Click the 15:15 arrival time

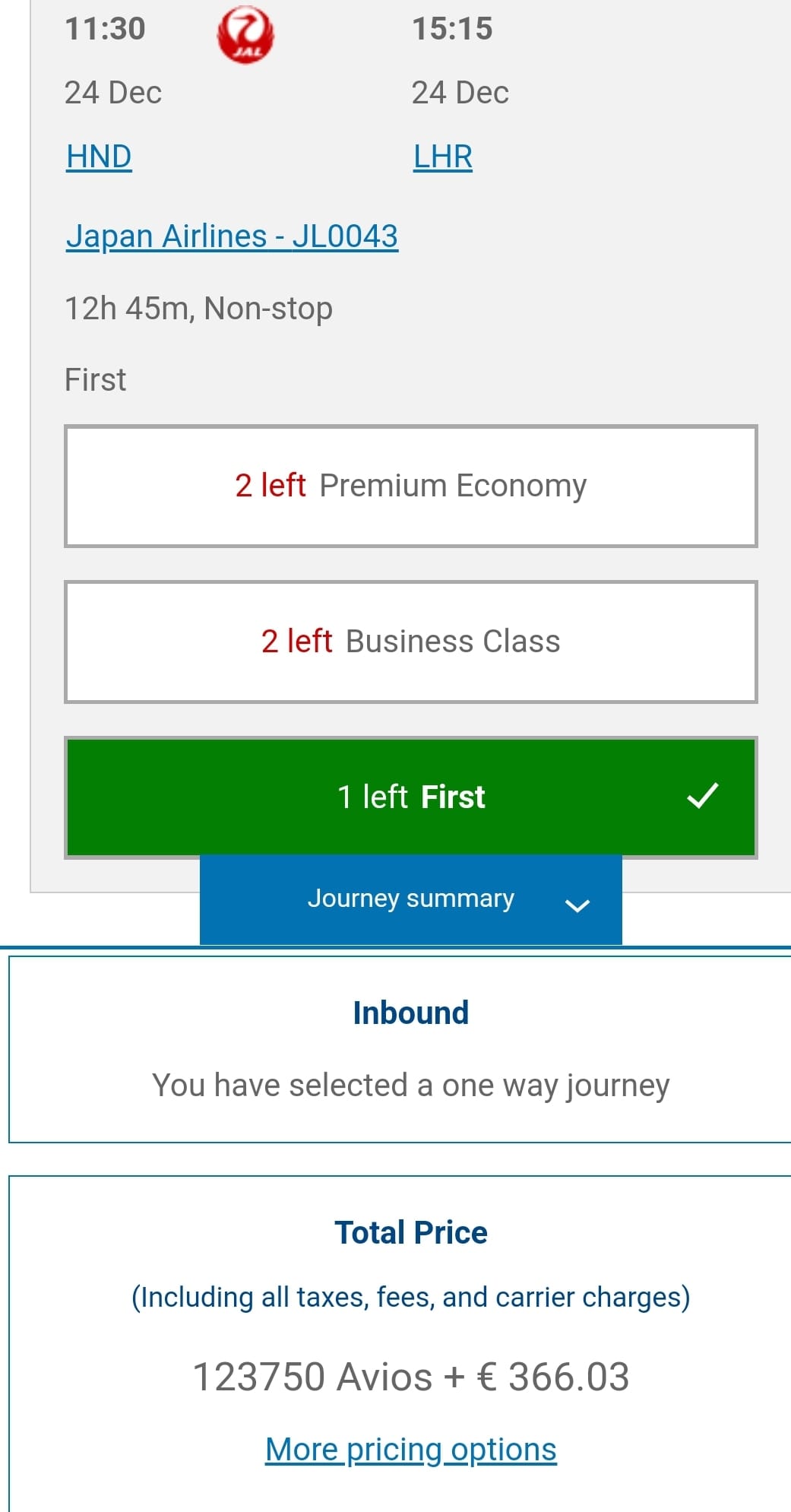point(452,29)
